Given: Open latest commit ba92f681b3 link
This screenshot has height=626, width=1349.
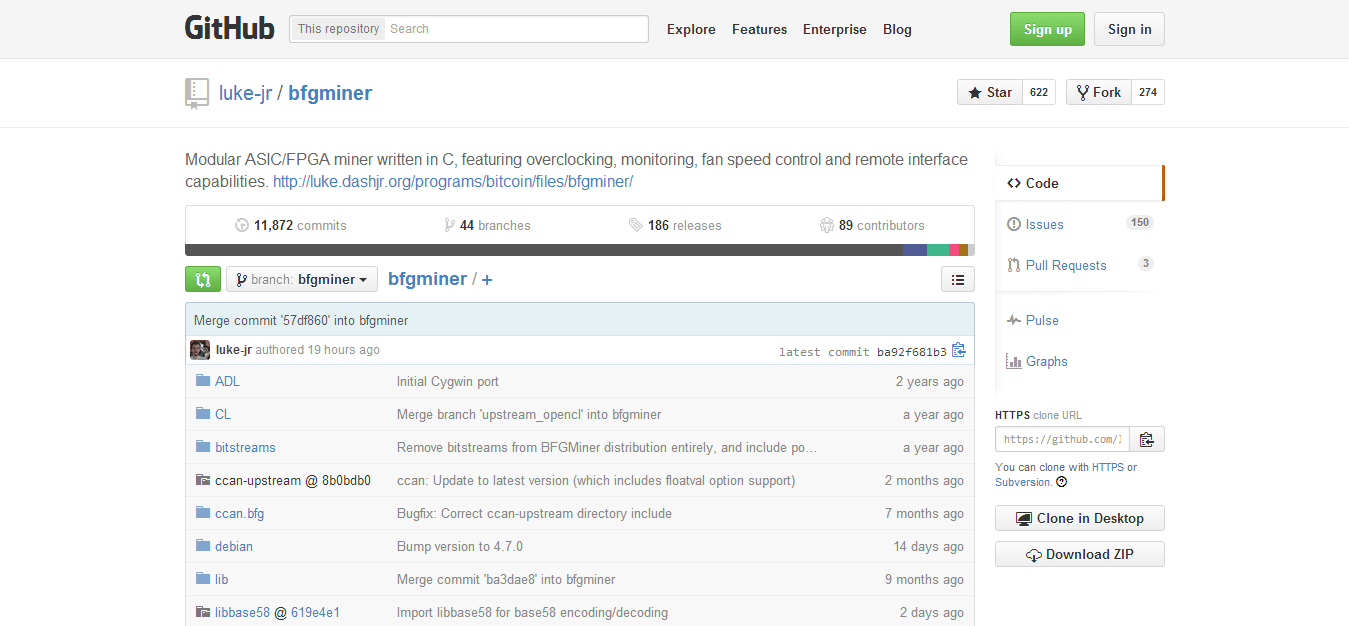Looking at the screenshot, I should point(912,352).
